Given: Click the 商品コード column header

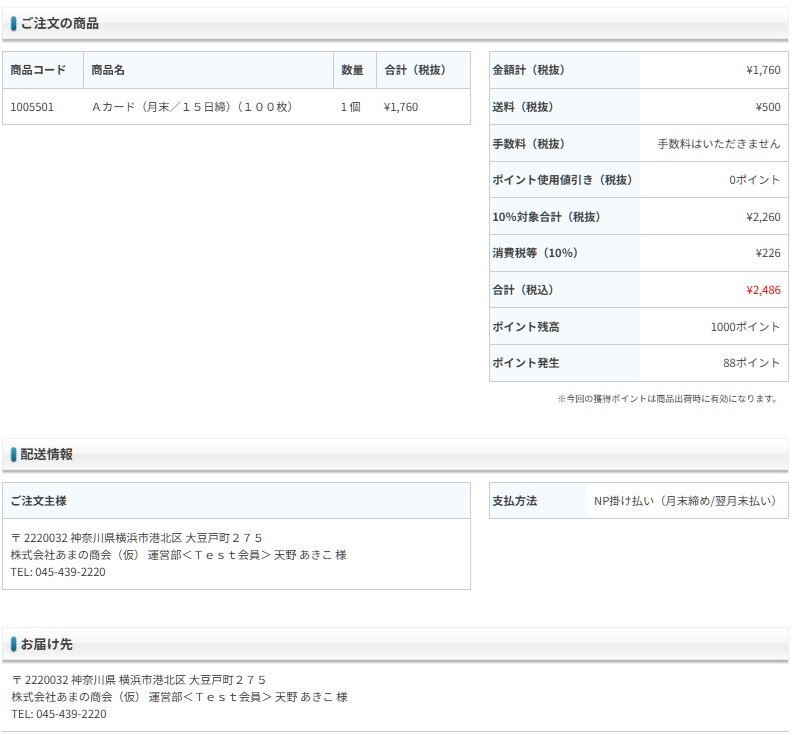Looking at the screenshot, I should click(38, 70).
